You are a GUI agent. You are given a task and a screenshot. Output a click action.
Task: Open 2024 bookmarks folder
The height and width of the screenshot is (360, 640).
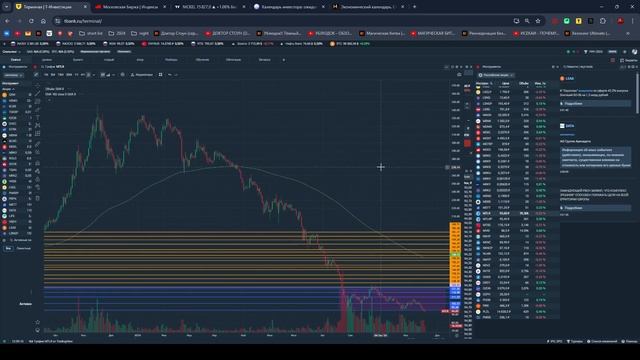[x=117, y=33]
